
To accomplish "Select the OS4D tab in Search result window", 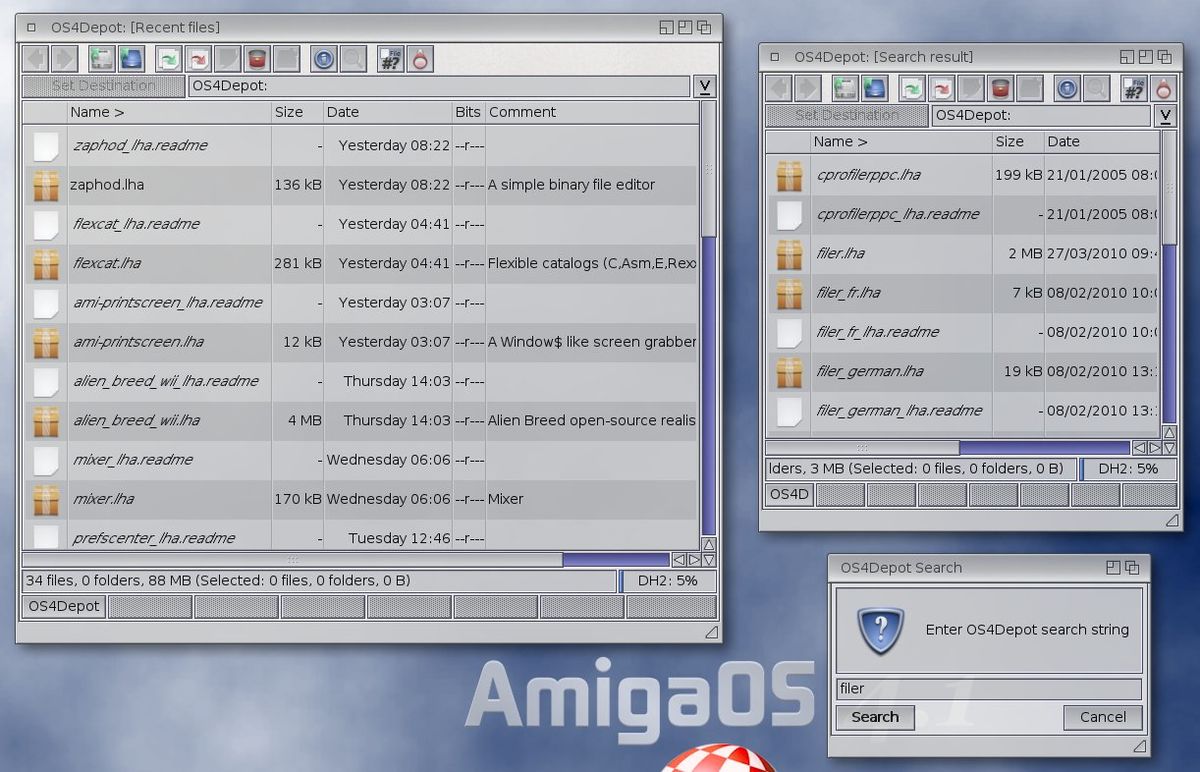I will pos(789,494).
